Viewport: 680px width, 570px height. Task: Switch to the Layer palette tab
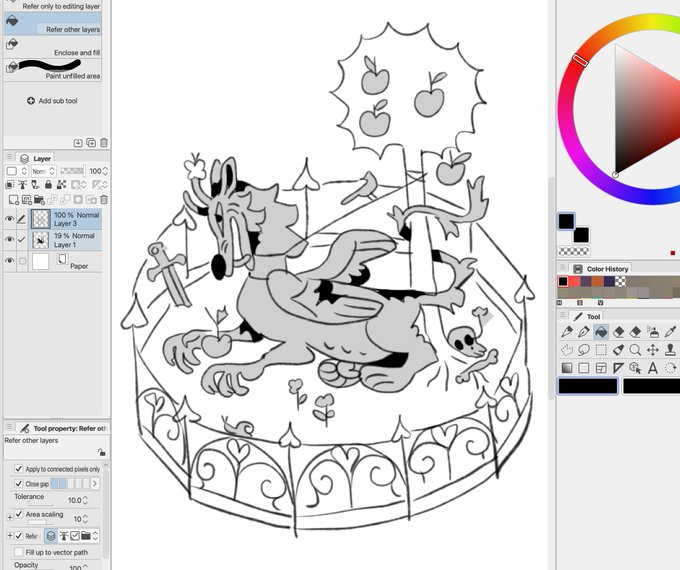click(x=36, y=158)
